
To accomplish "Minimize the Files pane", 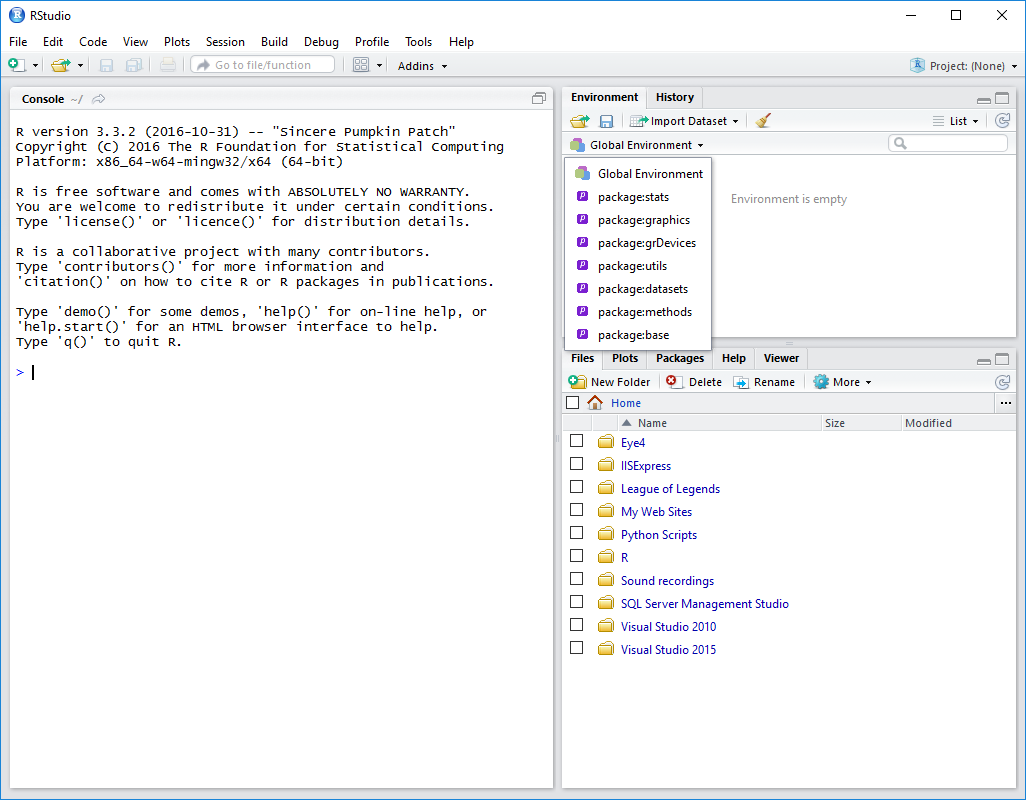I will click(x=983, y=360).
